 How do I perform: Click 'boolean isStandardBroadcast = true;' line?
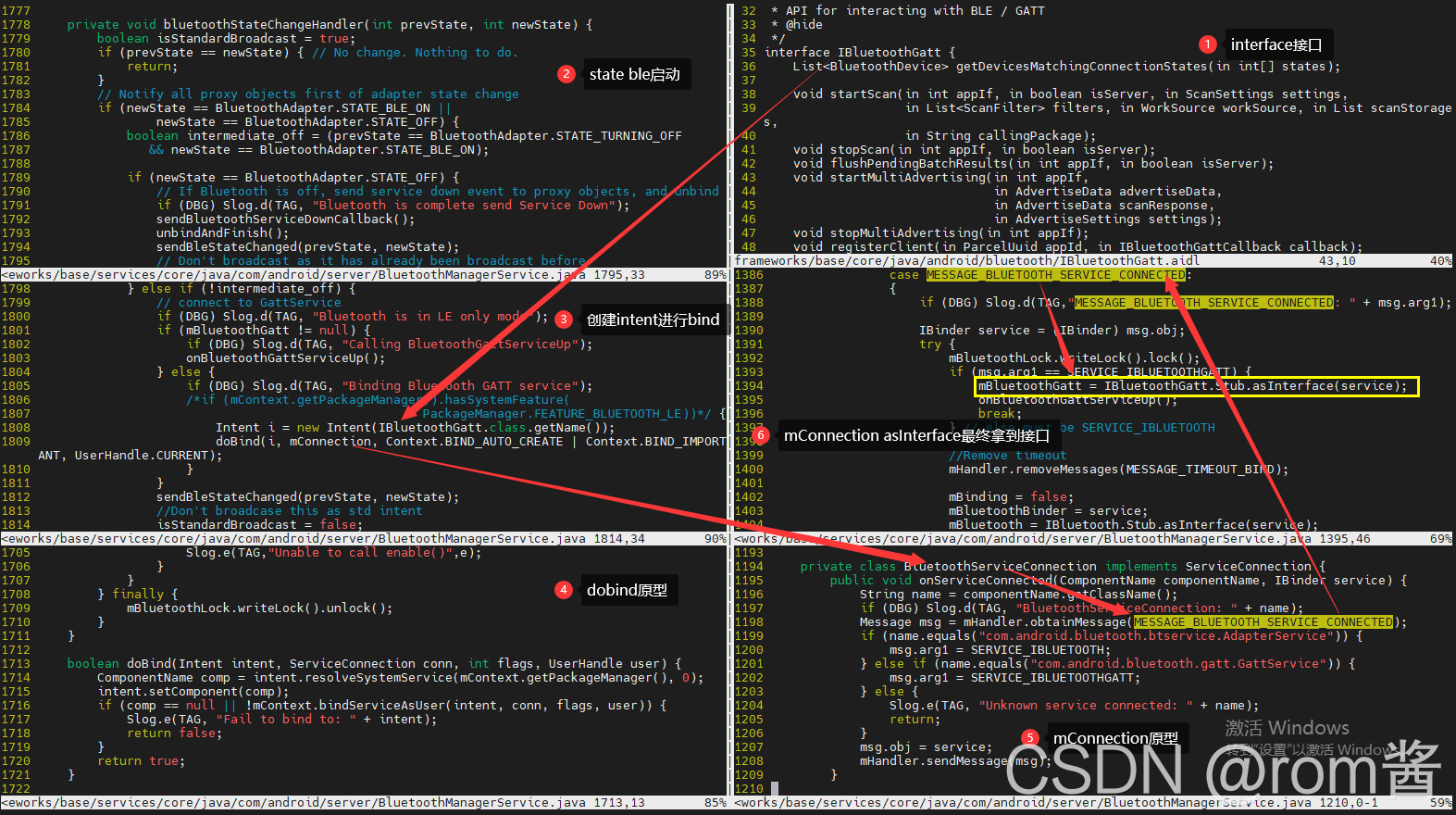(226, 39)
